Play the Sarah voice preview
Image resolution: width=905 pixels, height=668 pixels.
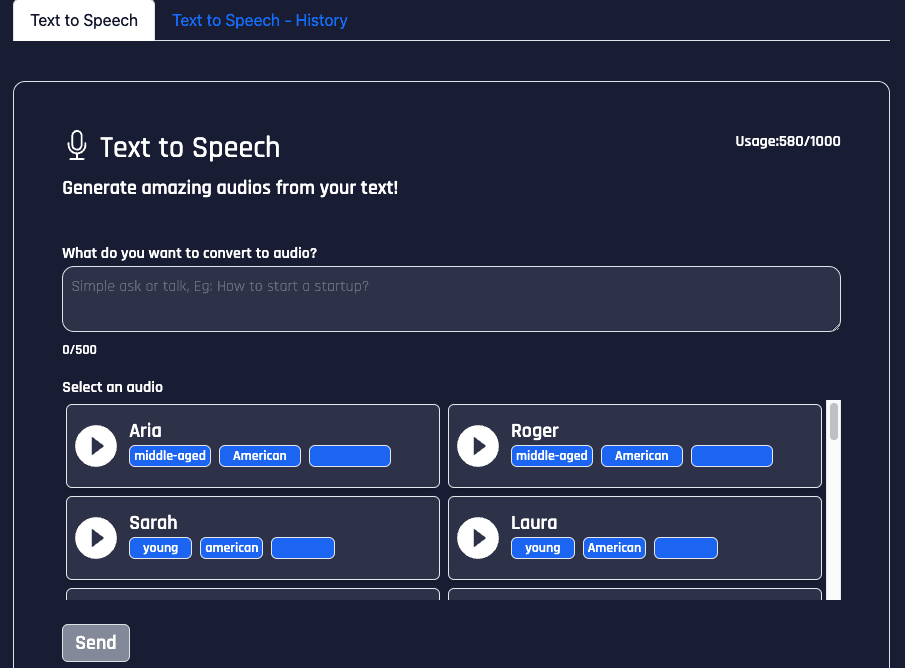tap(96, 538)
